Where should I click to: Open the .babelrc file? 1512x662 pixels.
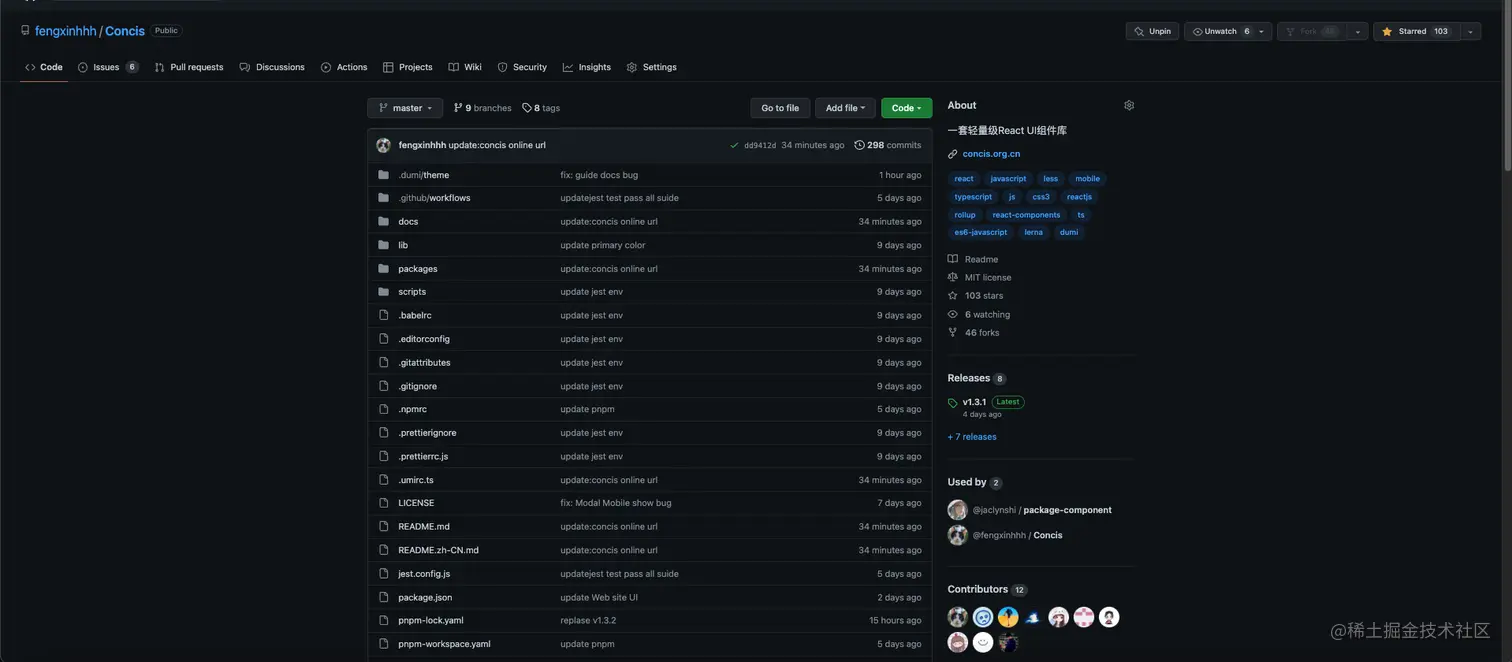click(x=415, y=315)
